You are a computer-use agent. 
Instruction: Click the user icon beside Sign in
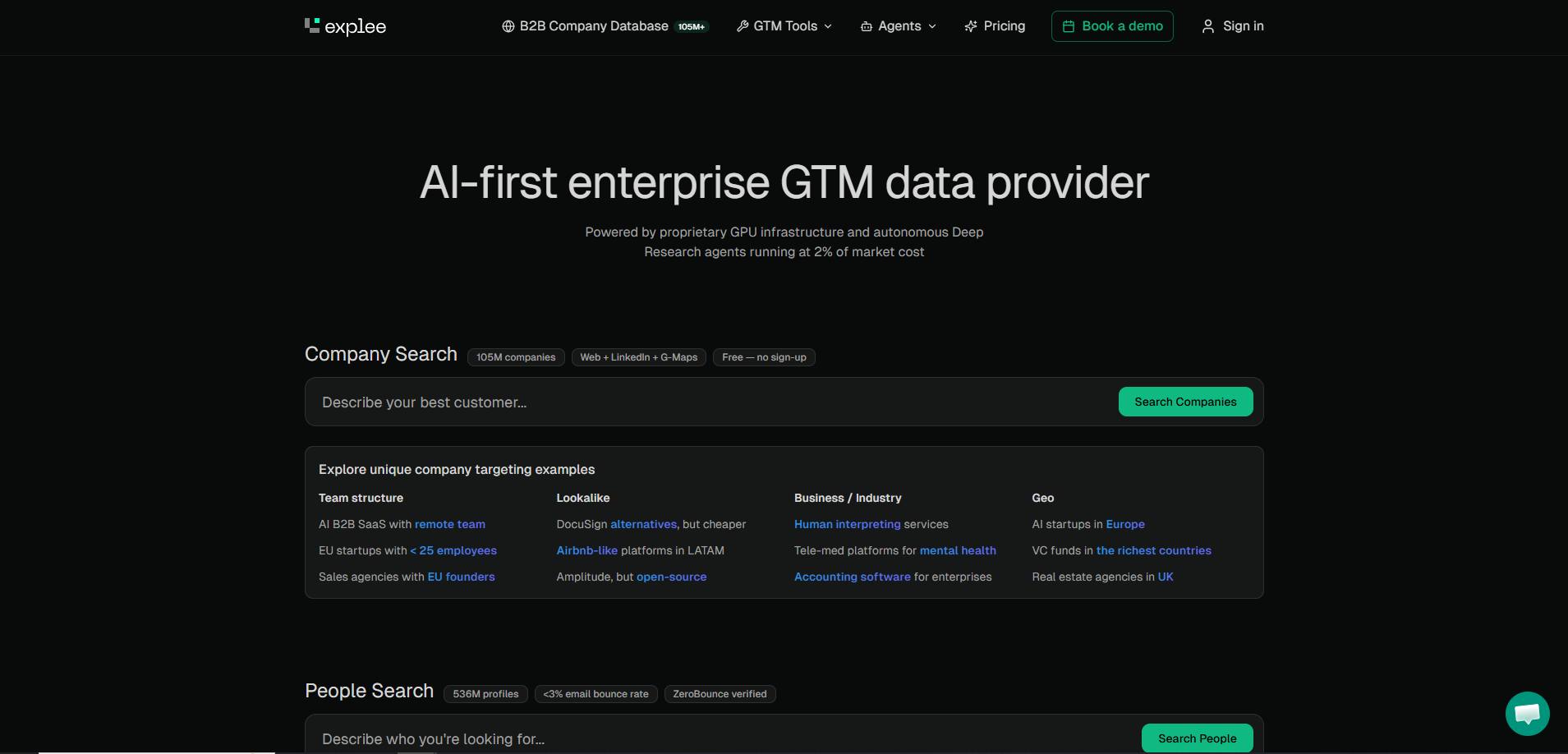(x=1208, y=26)
